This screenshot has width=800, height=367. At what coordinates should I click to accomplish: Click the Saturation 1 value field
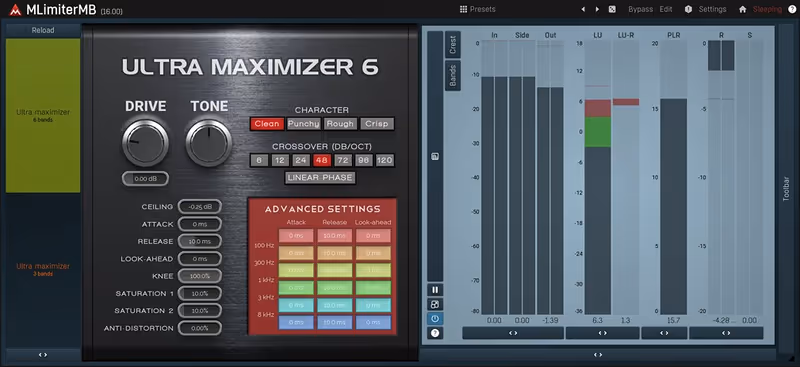point(199,293)
